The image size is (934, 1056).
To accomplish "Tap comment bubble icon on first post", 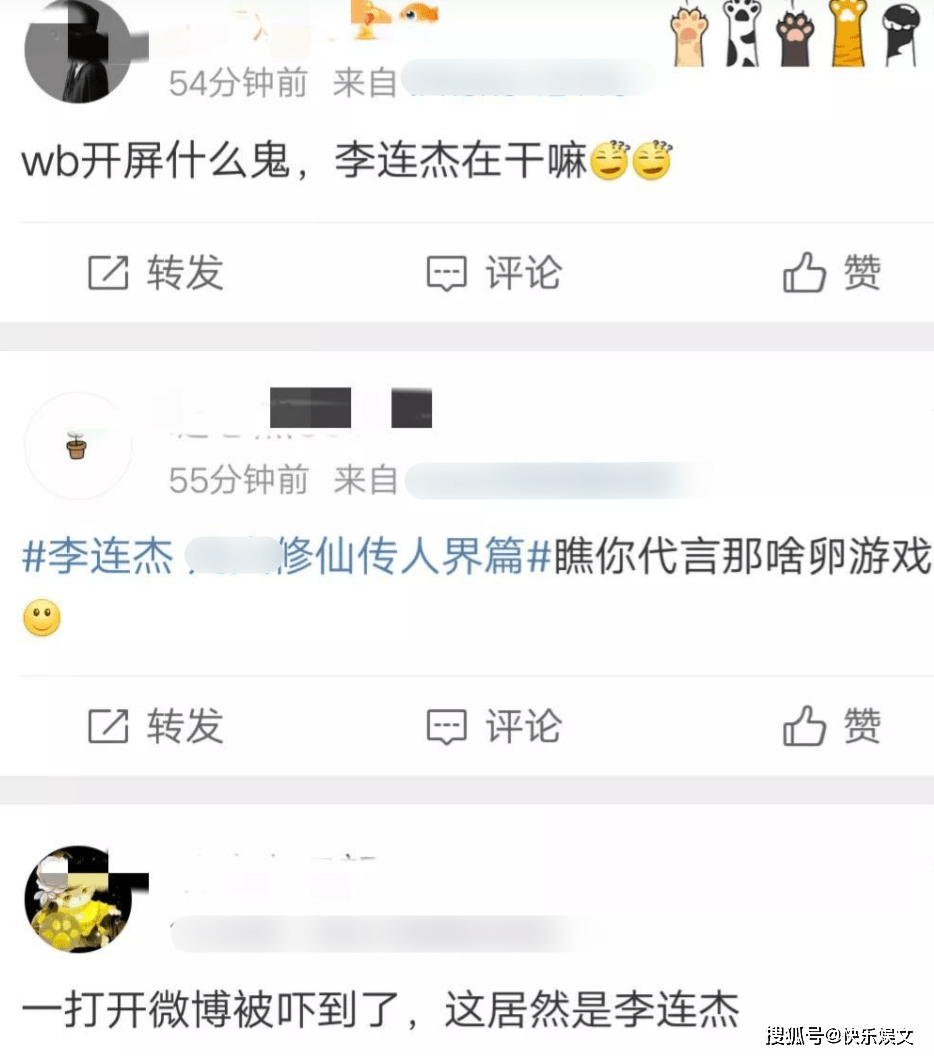I will point(446,273).
